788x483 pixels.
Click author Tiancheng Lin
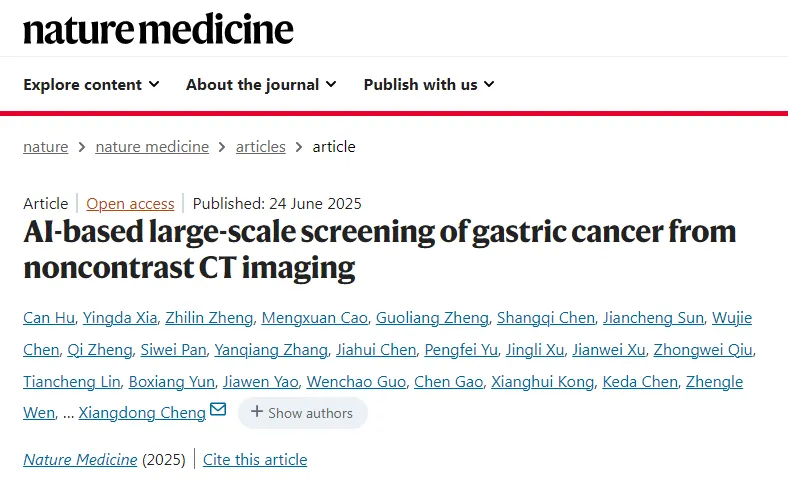[x=72, y=382]
